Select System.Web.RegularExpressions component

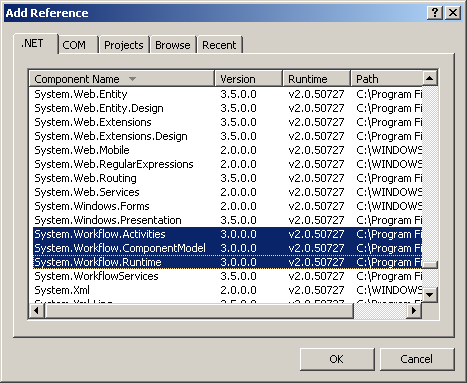point(227,164)
